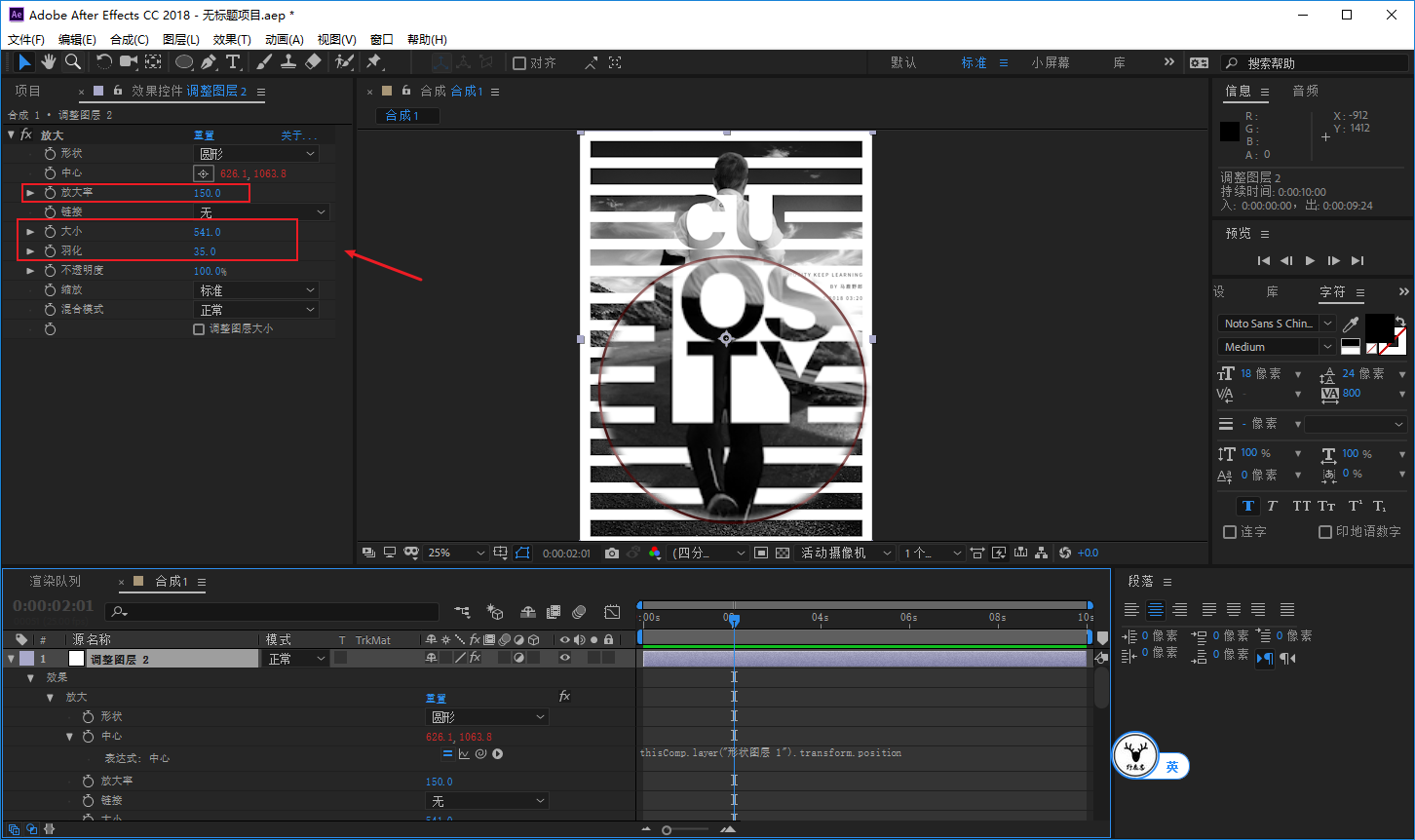Select the Ellipse shape tool

184,61
